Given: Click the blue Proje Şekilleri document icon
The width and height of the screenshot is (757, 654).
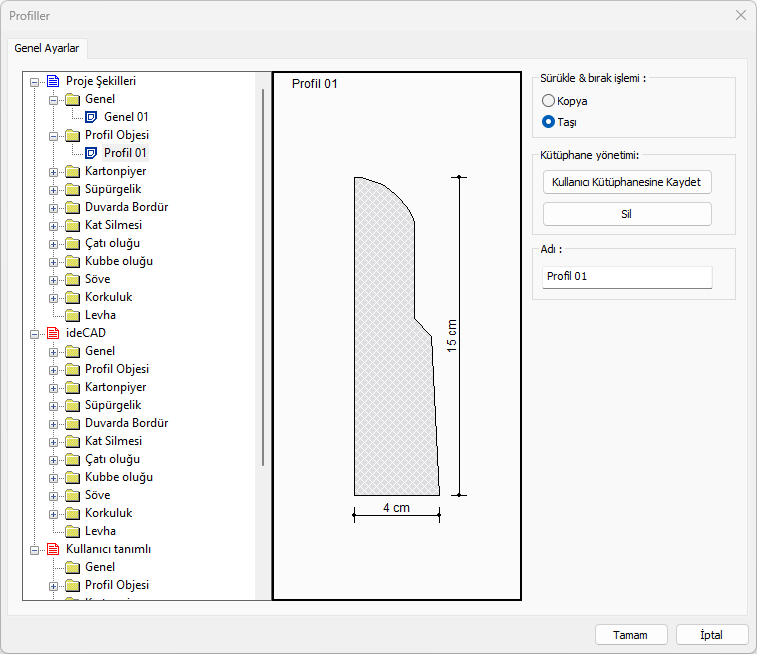Looking at the screenshot, I should coord(53,81).
